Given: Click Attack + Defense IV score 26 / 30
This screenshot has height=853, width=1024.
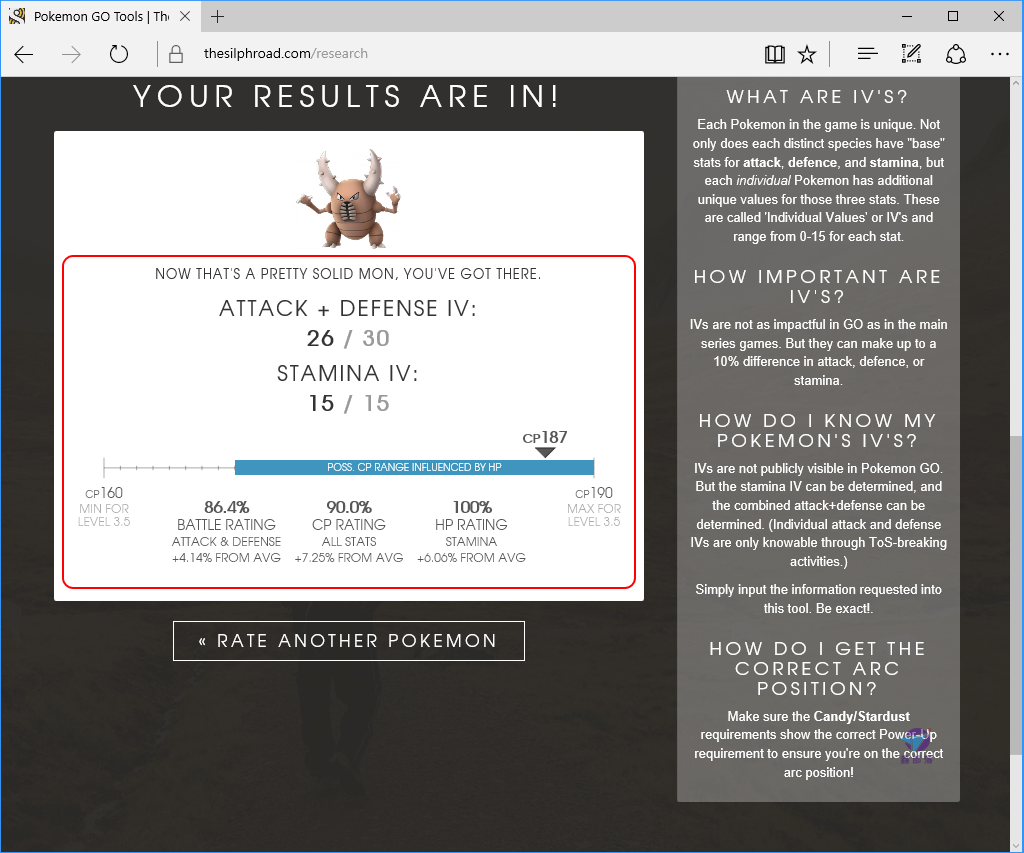Looking at the screenshot, I should pyautogui.click(x=348, y=338).
